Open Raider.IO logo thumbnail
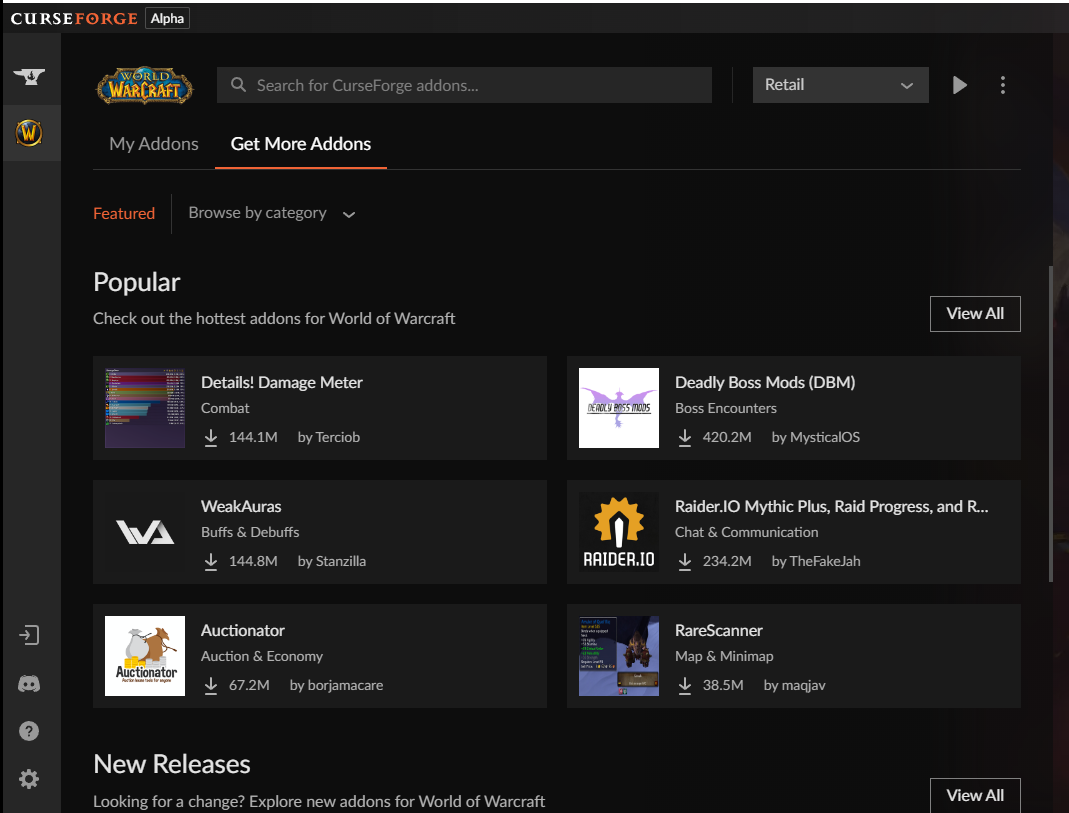Viewport: 1069px width, 813px height. (x=618, y=532)
